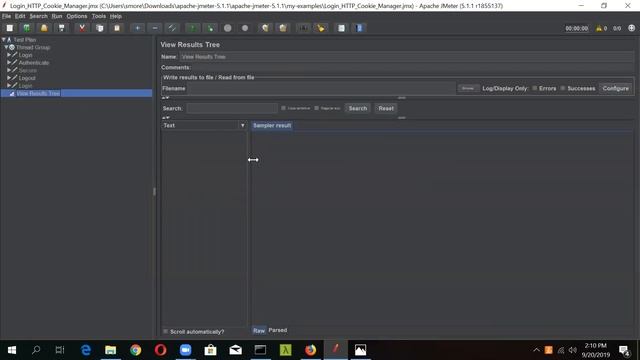
Task: Open the Function Helper toolbar icon
Action: [341, 28]
